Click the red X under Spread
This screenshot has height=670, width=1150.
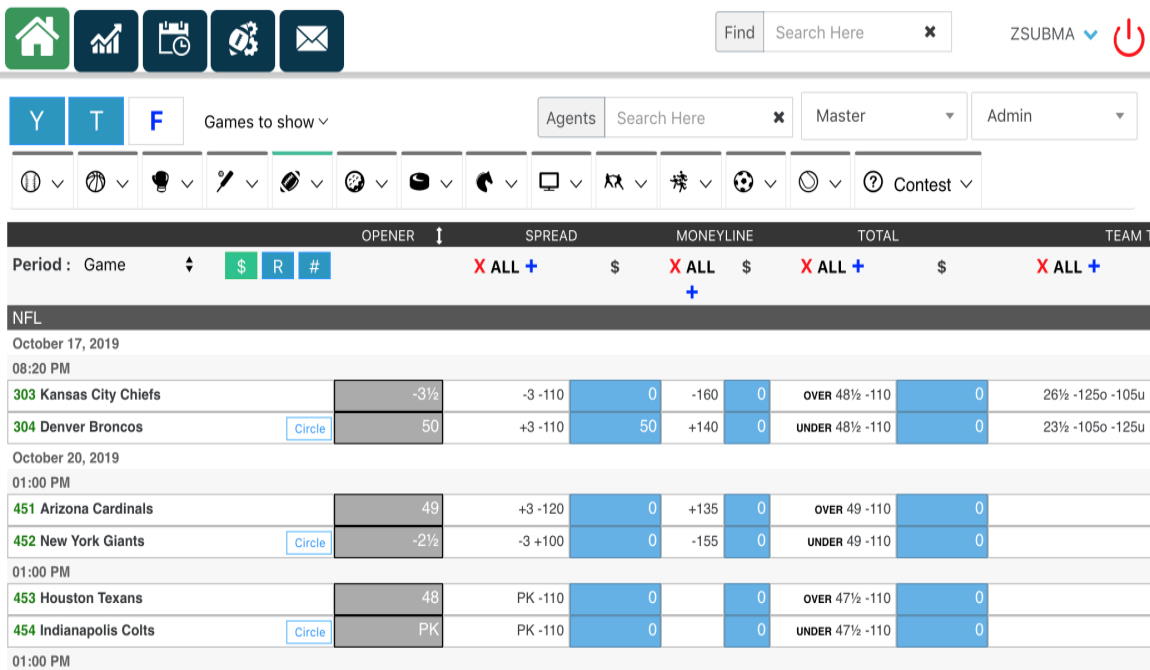(x=480, y=267)
